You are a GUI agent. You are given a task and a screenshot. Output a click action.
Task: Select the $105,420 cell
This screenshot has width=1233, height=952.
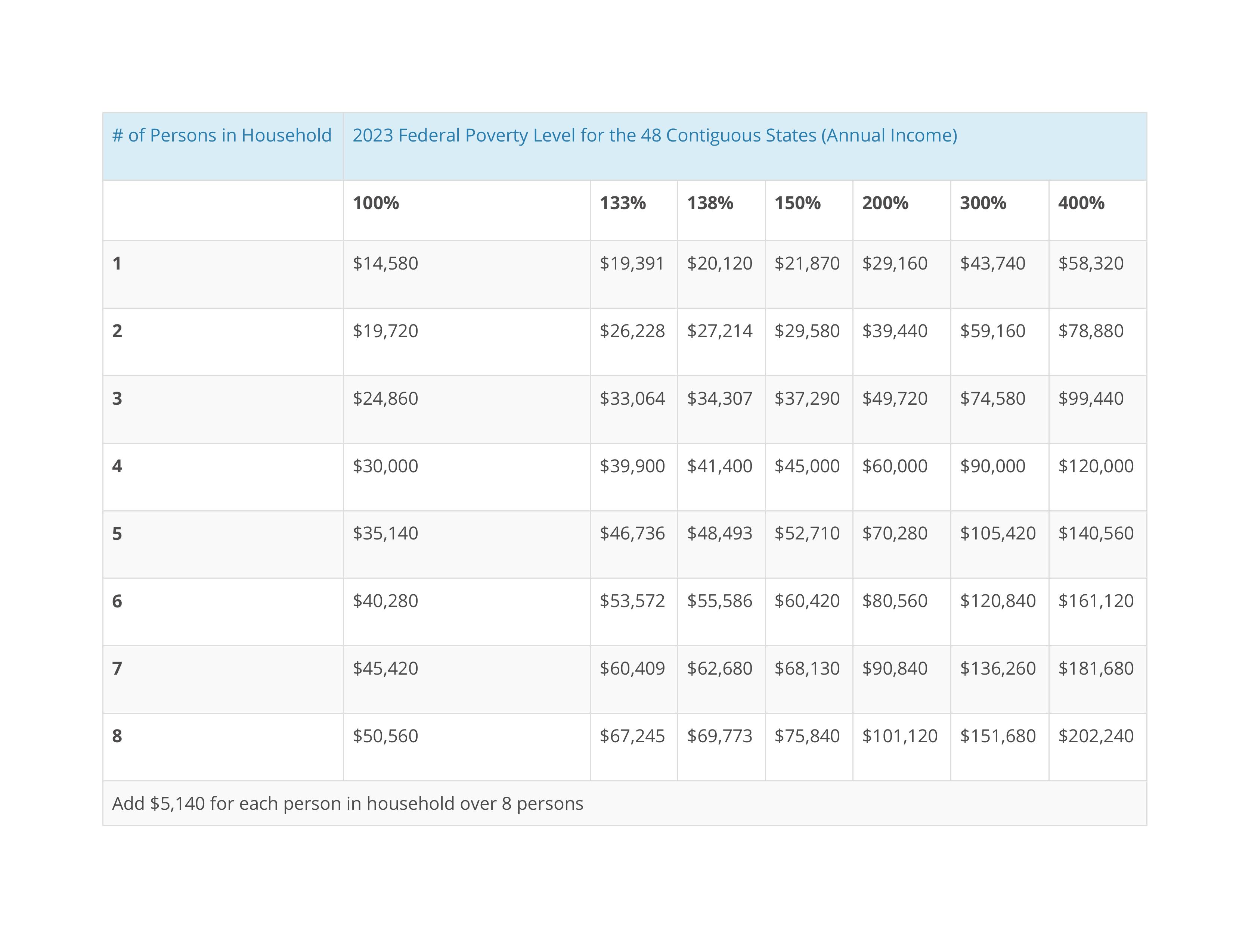tap(998, 533)
